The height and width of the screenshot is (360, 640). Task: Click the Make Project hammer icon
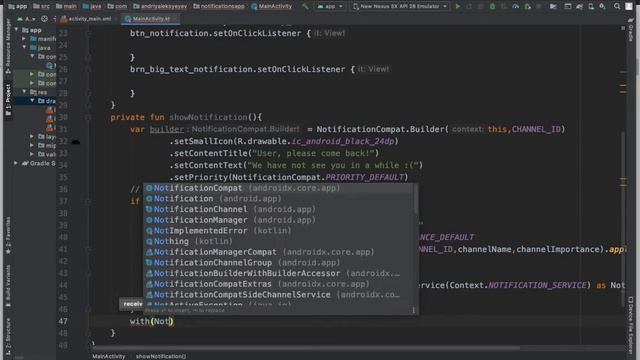pos(305,7)
